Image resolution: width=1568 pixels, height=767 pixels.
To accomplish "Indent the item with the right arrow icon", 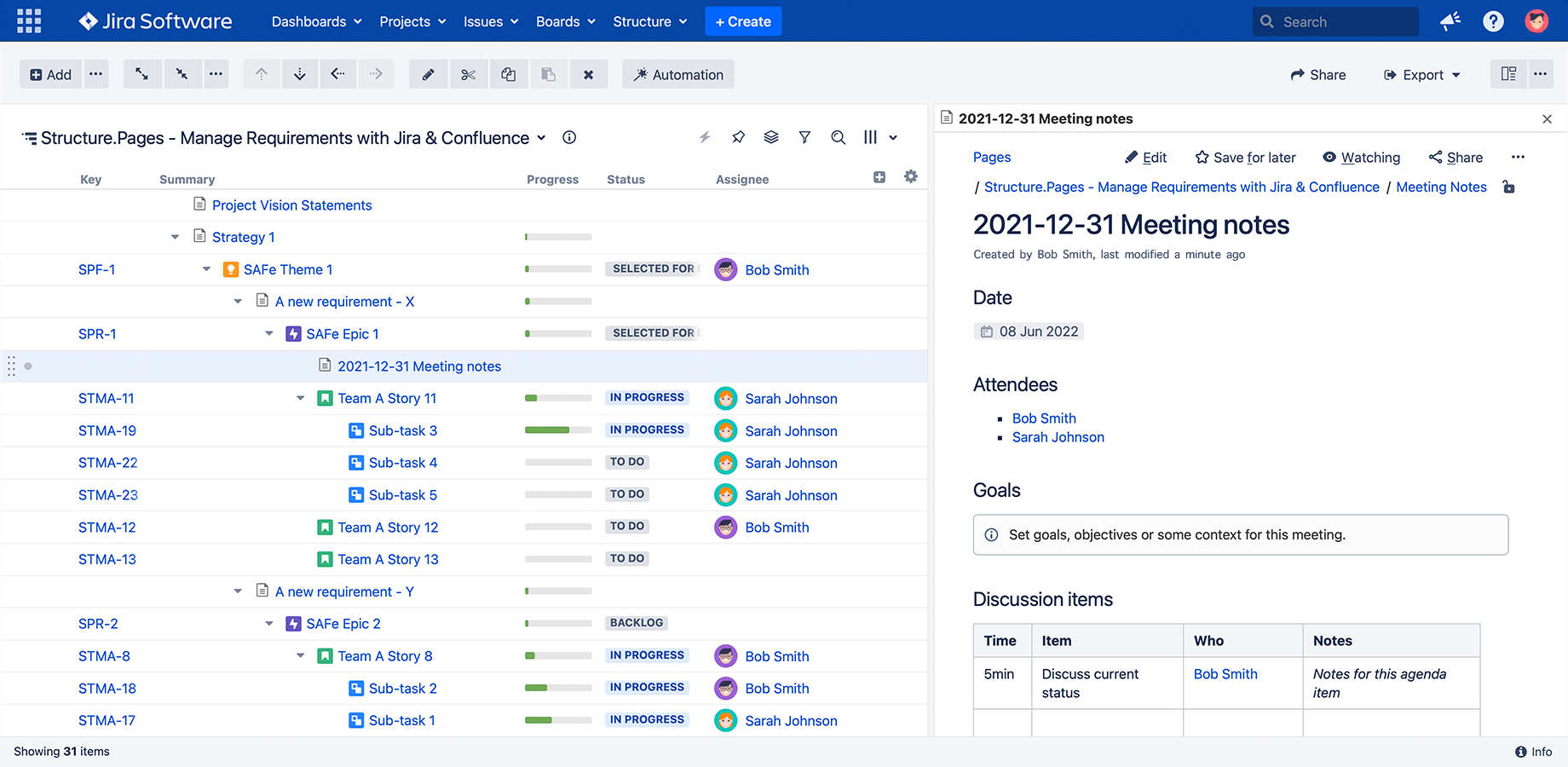I will coord(377,74).
